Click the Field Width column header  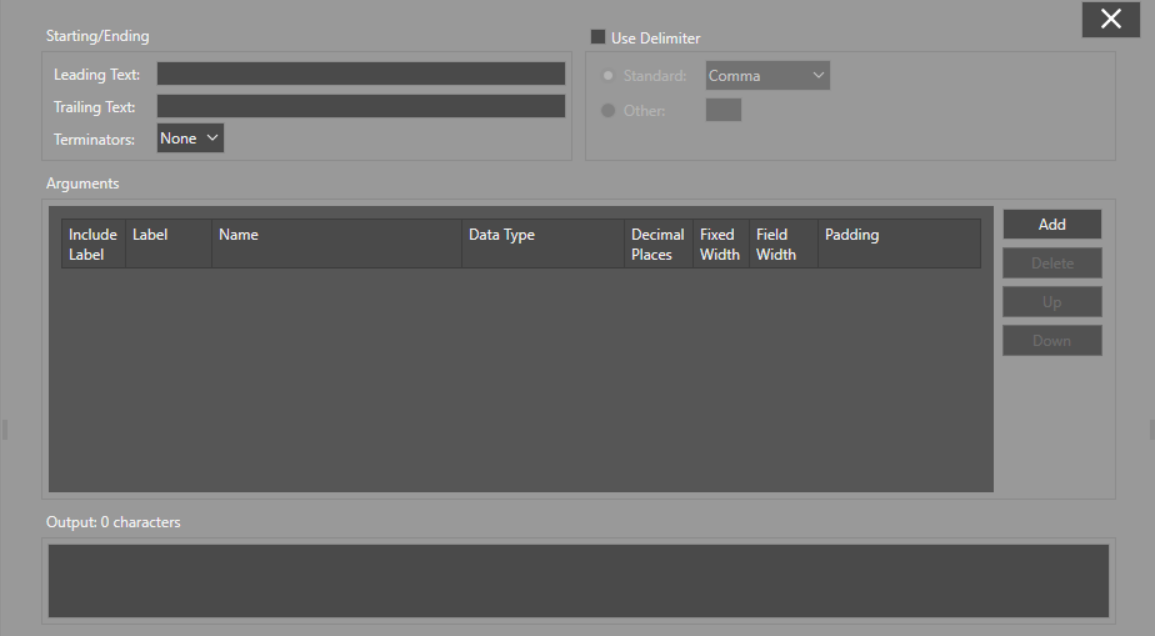783,244
